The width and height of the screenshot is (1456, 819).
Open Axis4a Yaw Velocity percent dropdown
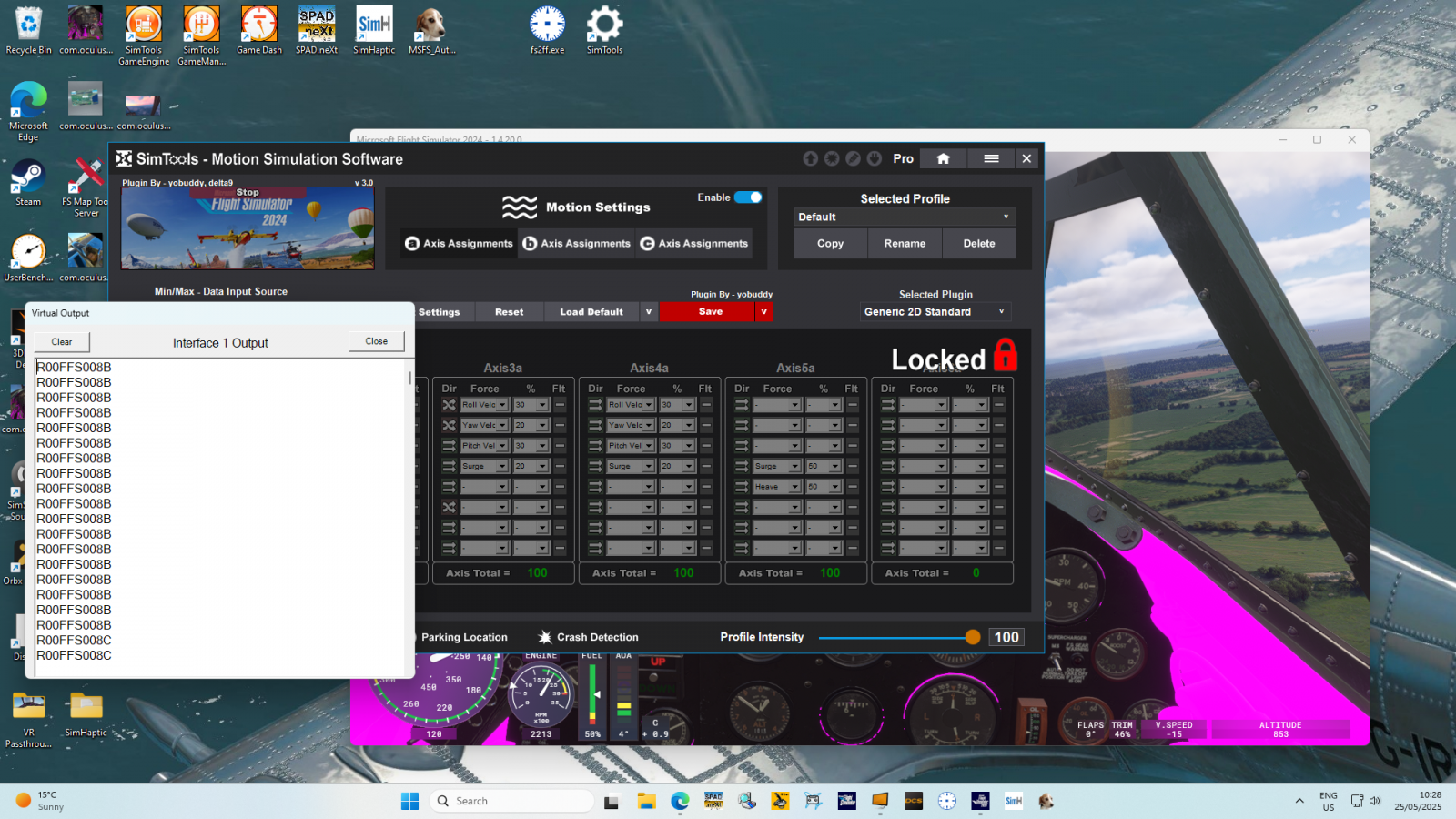pos(678,425)
